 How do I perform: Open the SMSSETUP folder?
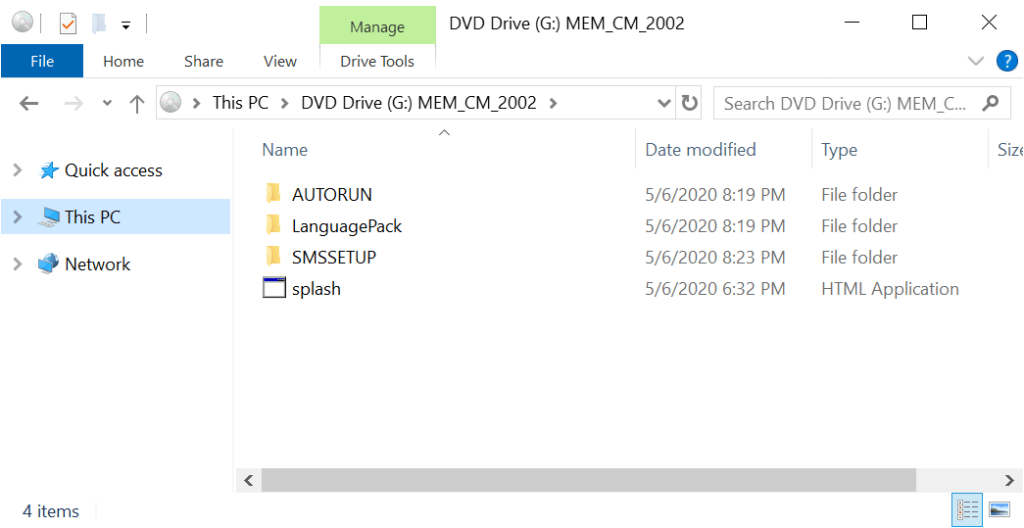coord(333,257)
